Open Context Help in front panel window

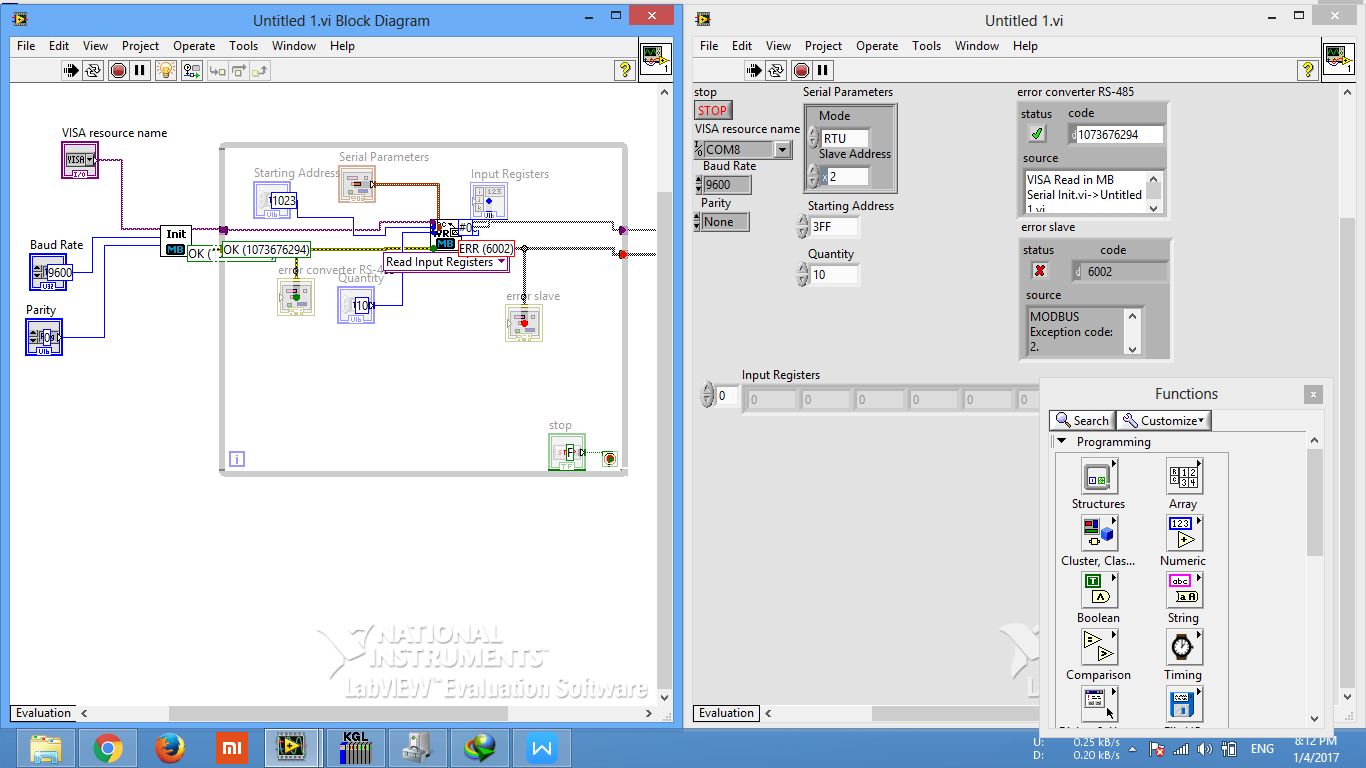[x=1308, y=70]
